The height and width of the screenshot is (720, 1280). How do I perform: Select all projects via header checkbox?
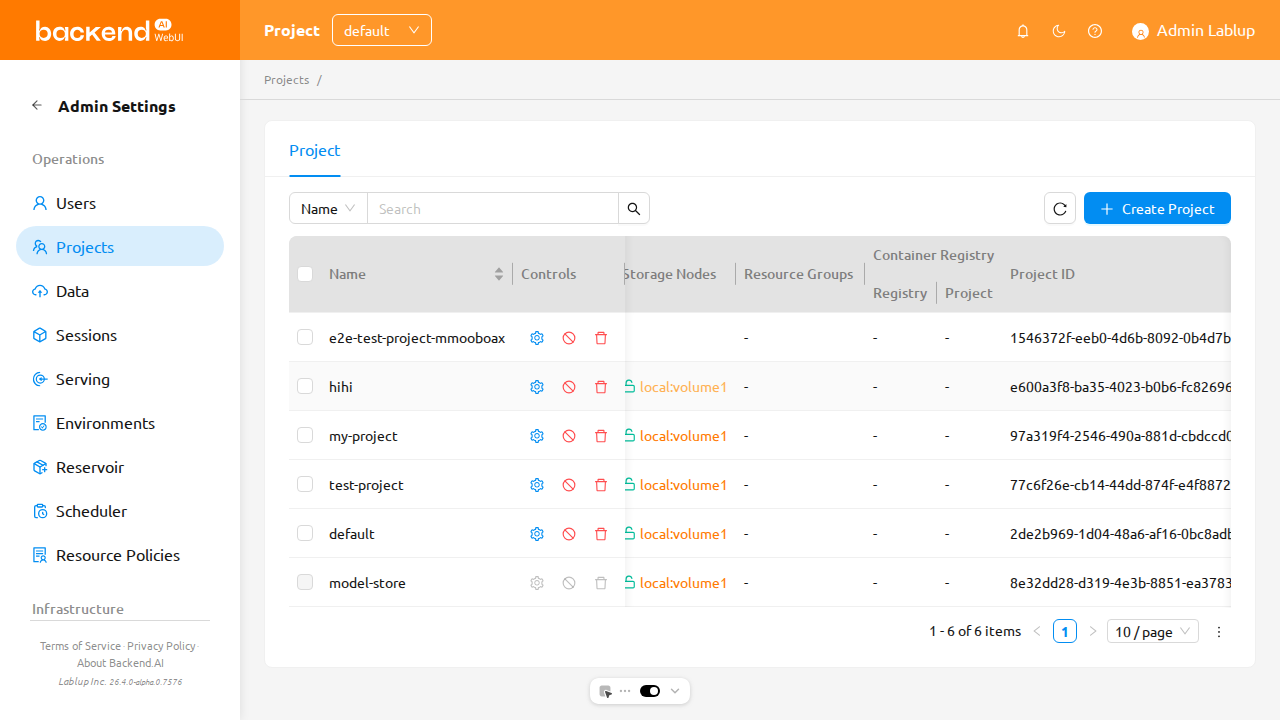(x=305, y=274)
